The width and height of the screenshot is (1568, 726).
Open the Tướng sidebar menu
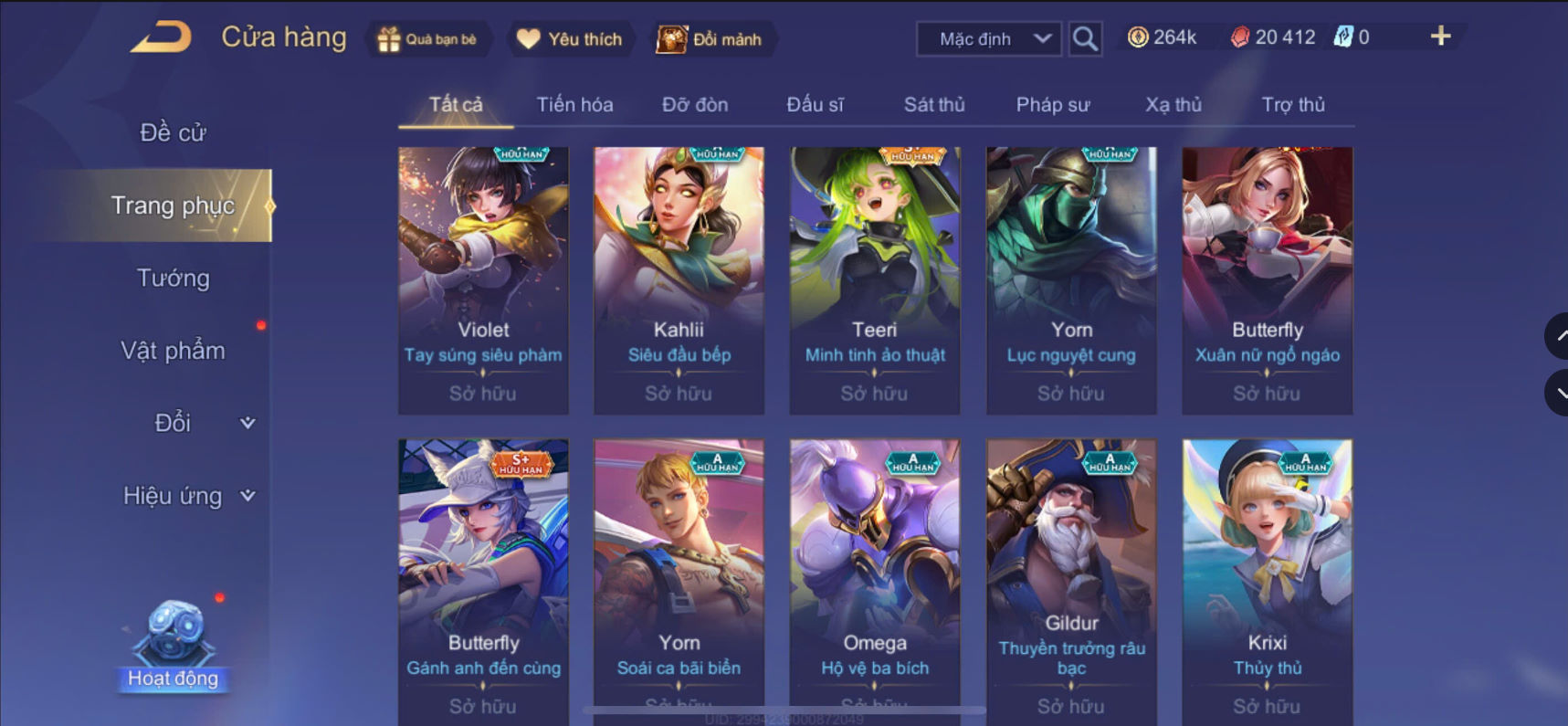coord(174,278)
